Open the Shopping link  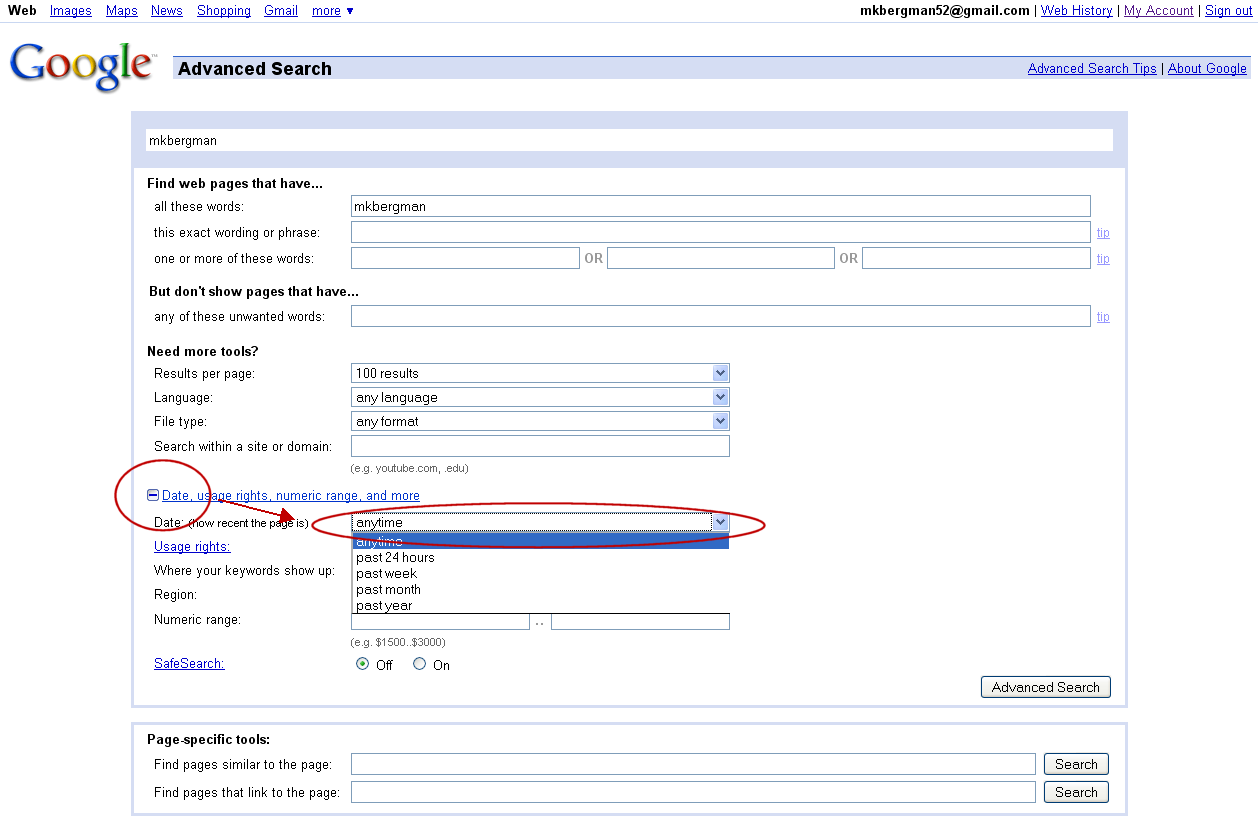(x=224, y=10)
